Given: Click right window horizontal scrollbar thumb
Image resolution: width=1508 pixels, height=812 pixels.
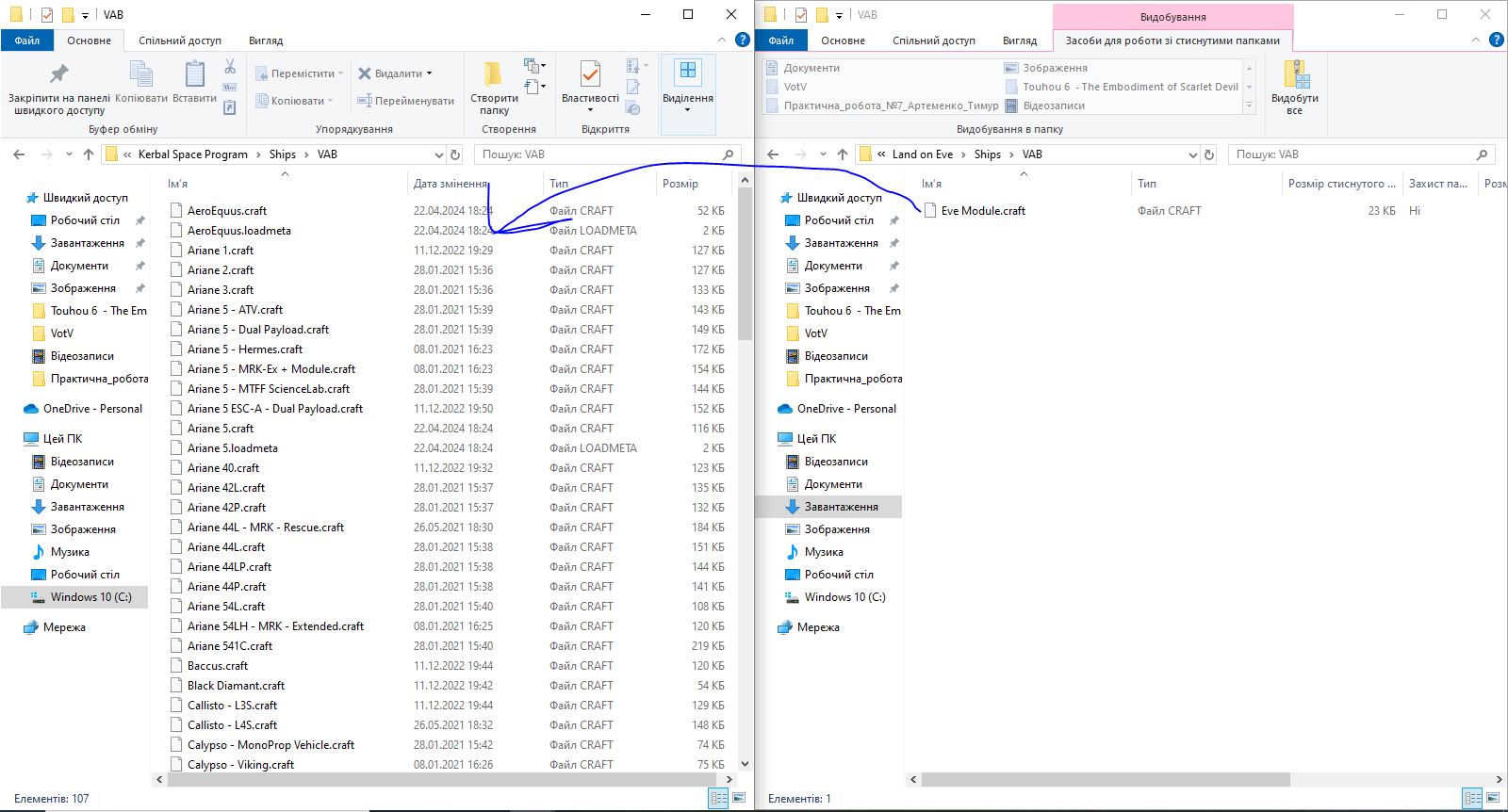Looking at the screenshot, I should [x=1106, y=779].
